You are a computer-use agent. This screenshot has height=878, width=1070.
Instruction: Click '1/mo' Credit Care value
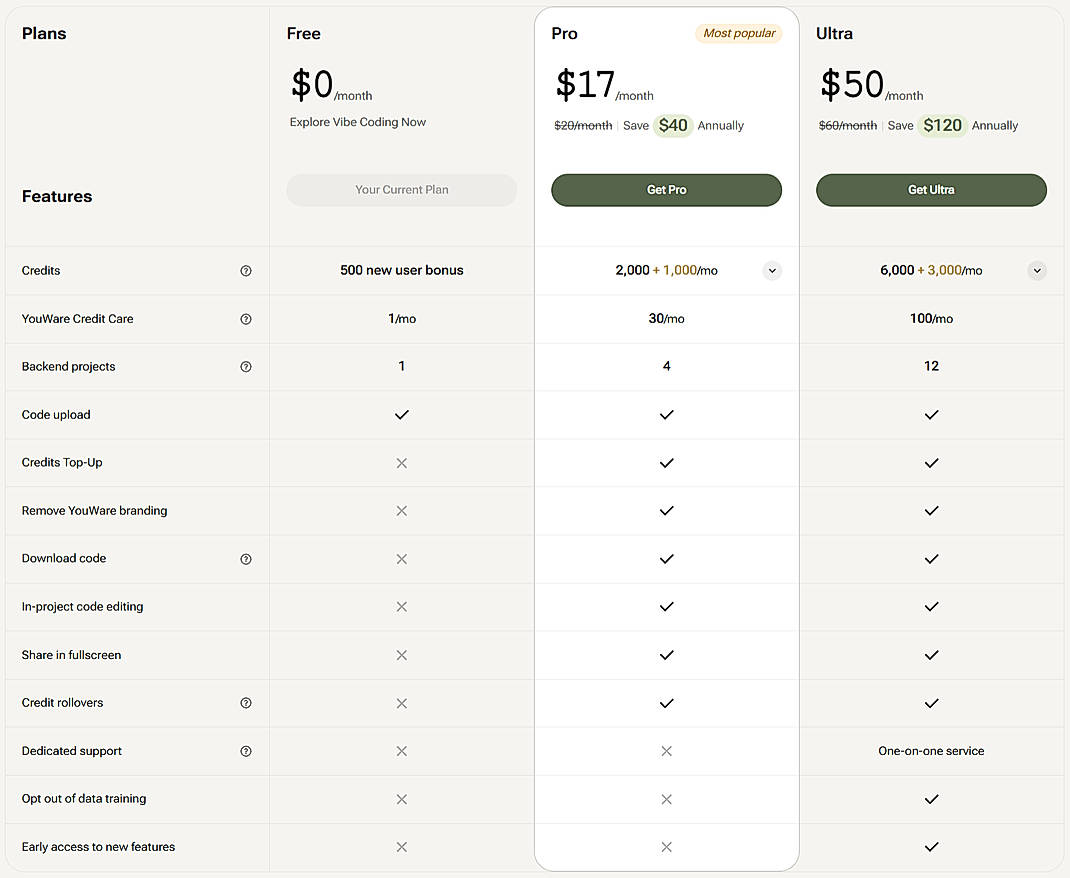coord(402,319)
